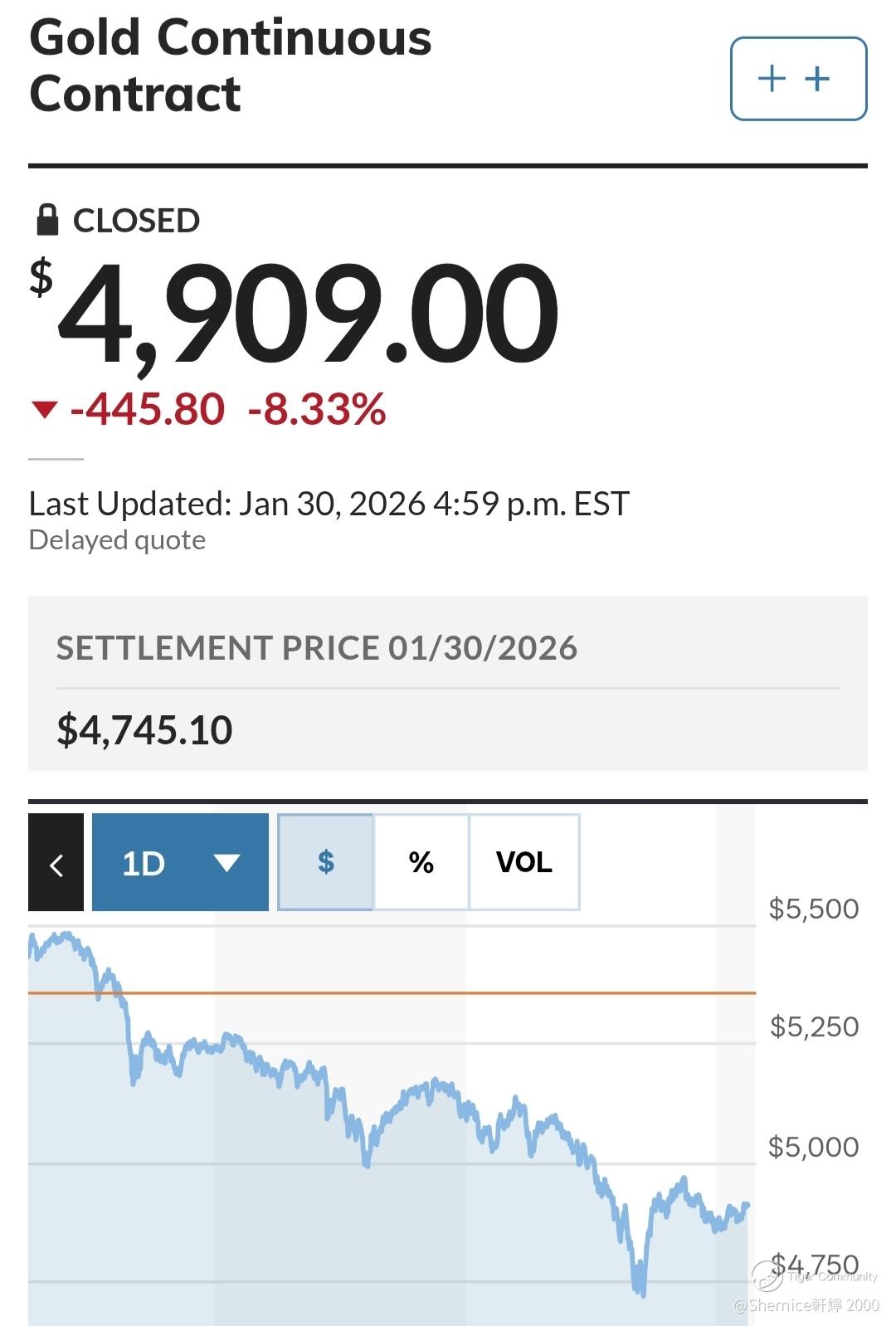Click the -445.80 price change value

[148, 409]
